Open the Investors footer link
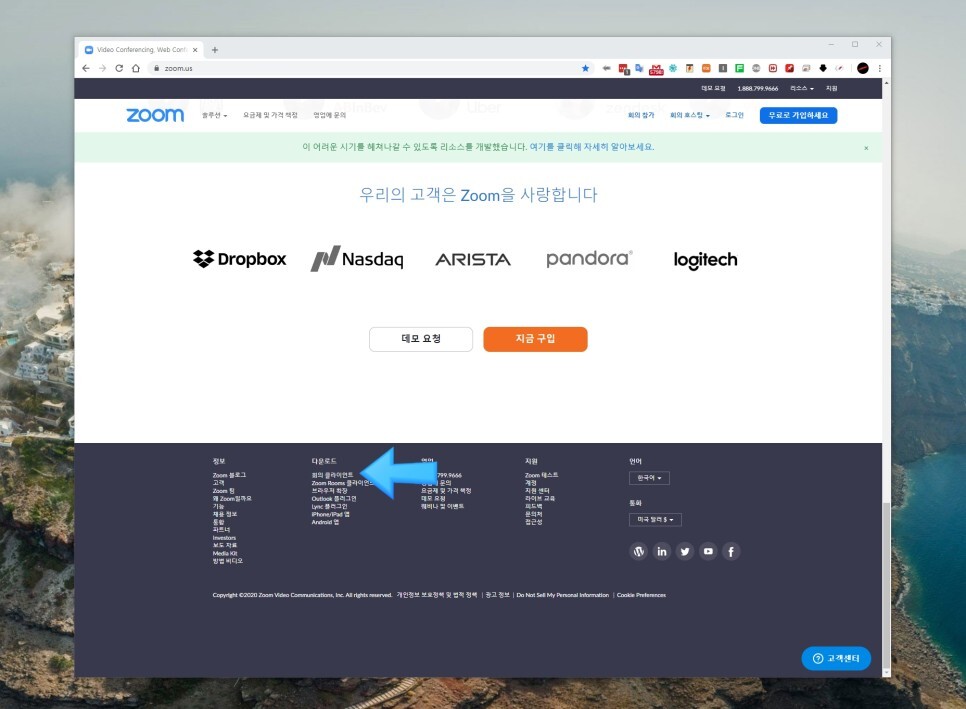Viewport: 966px width, 709px height. 224,538
